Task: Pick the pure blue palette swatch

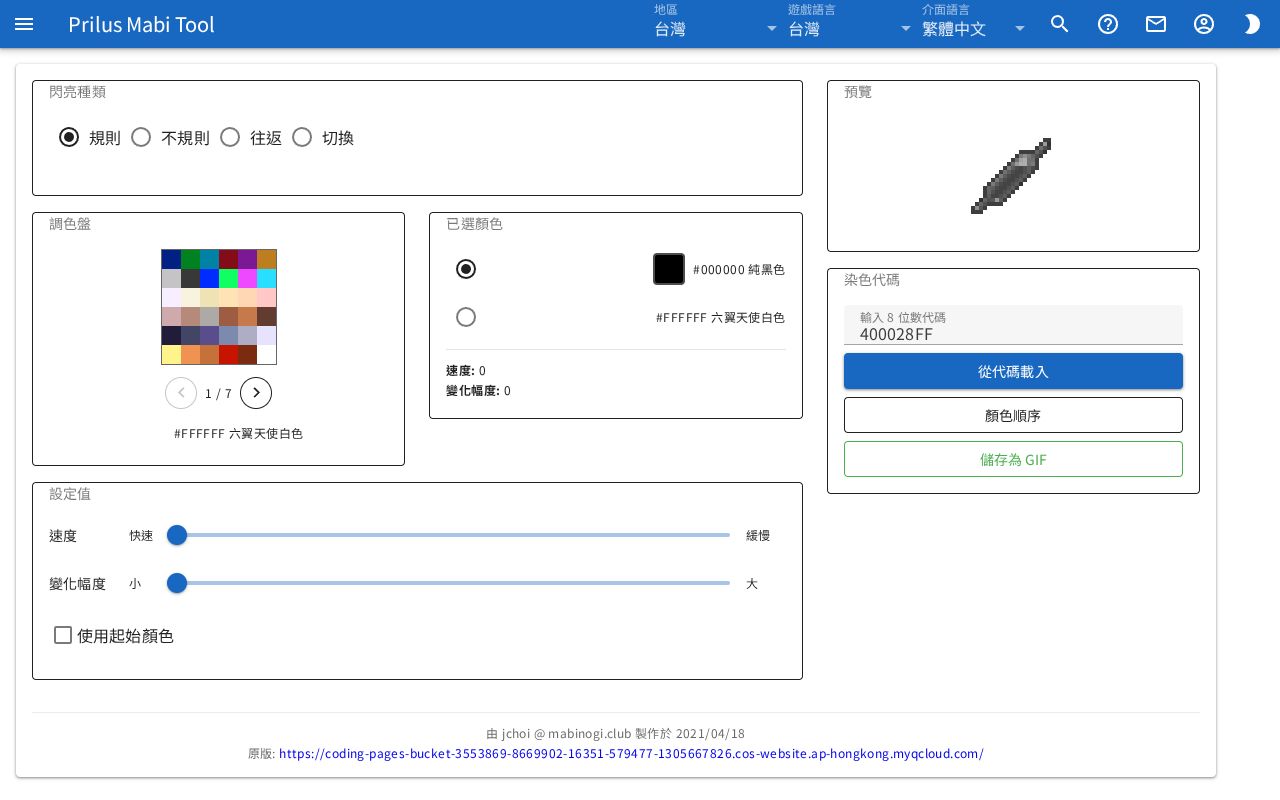Action: coord(209,279)
